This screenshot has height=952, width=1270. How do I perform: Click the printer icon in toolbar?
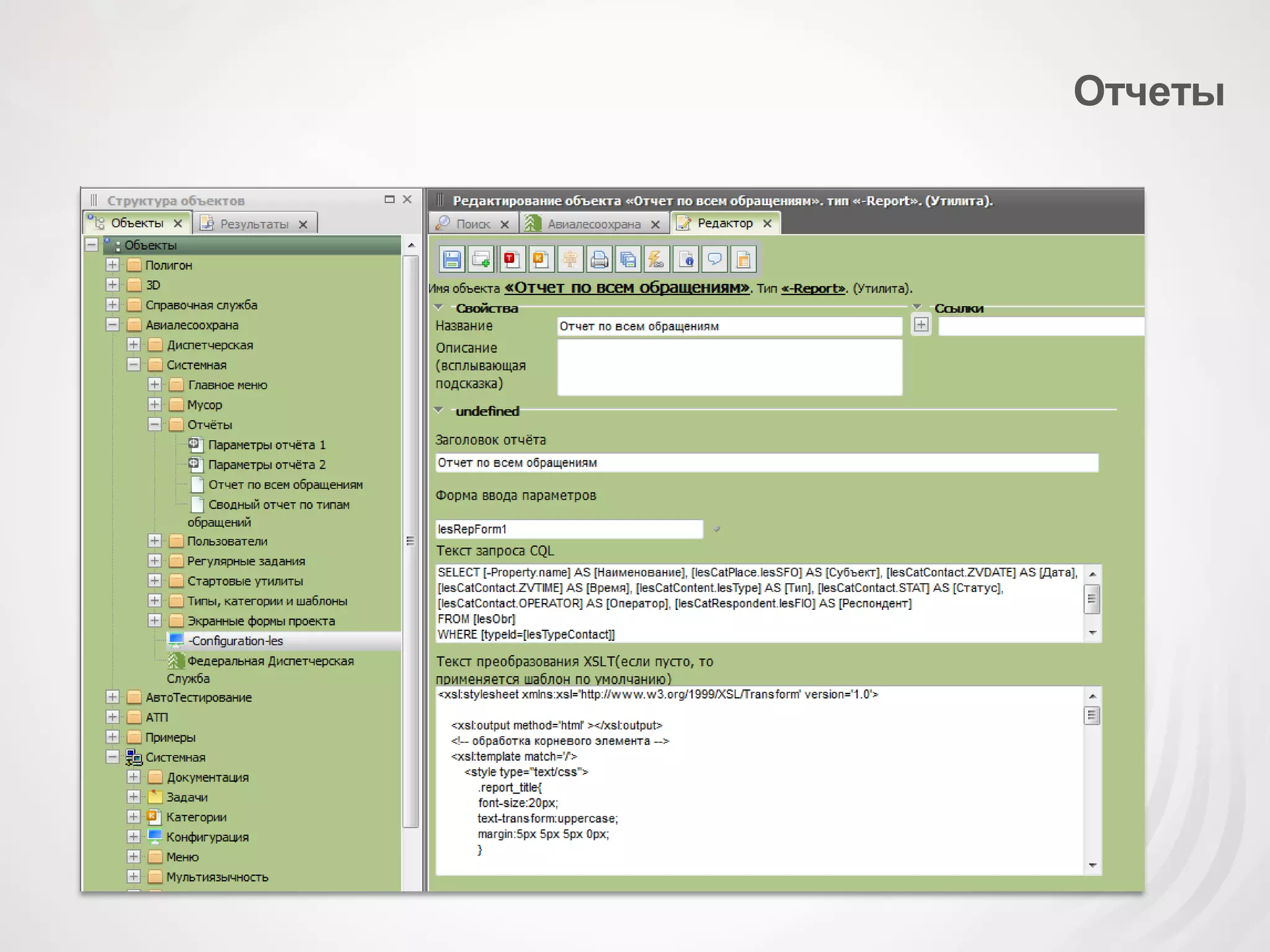(599, 259)
